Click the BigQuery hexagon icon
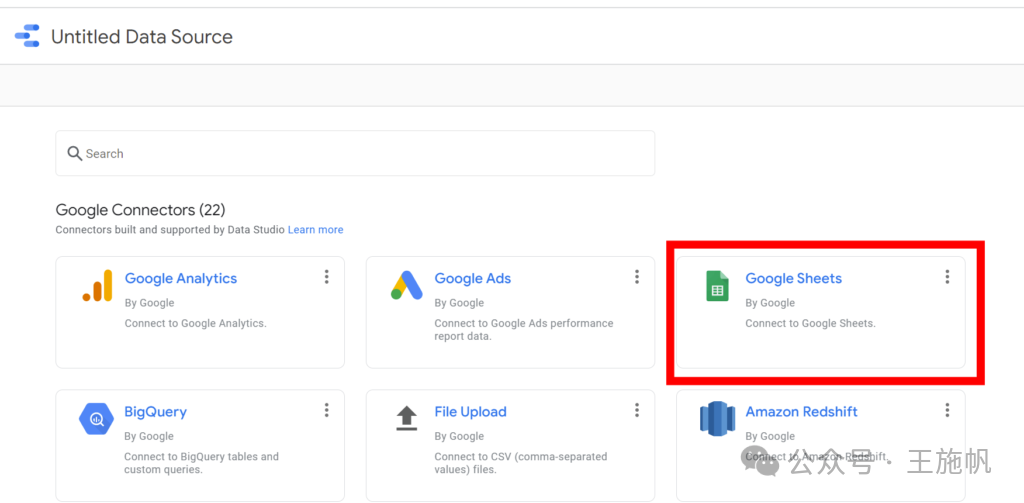This screenshot has width=1024, height=503. click(x=97, y=418)
